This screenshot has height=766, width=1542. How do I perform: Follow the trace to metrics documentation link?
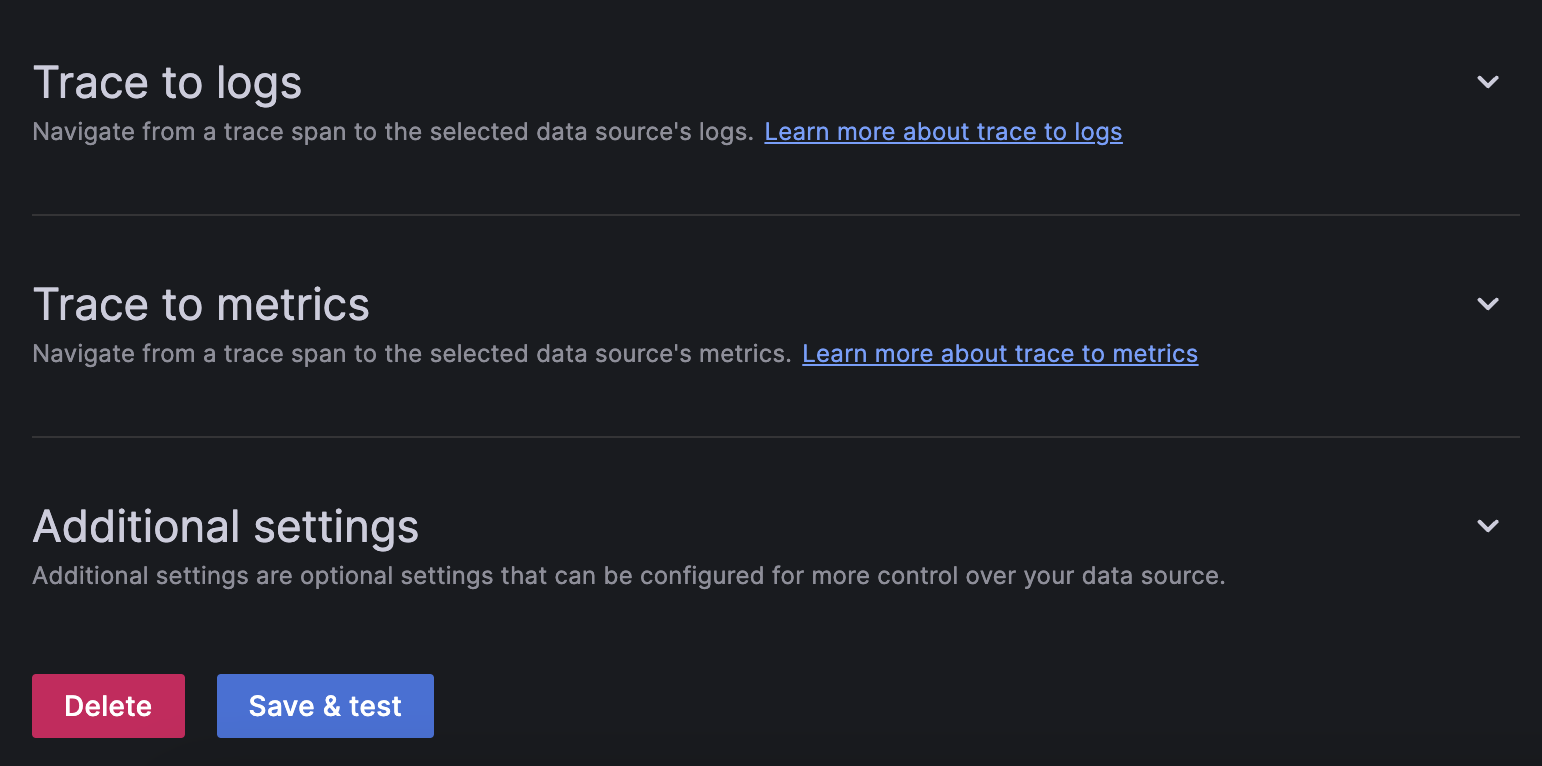pyautogui.click(x=1000, y=354)
